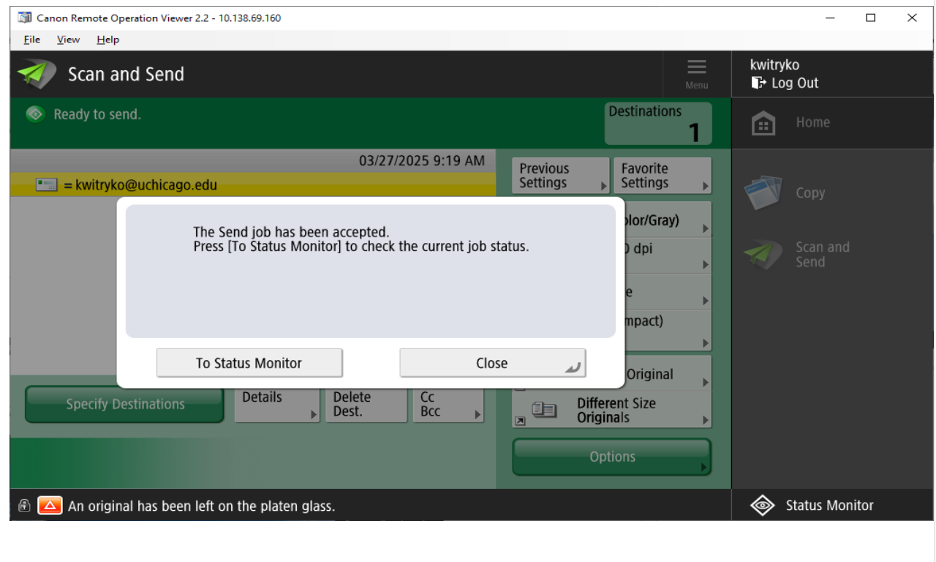Open the Cc Bcc selector
The image size is (936, 562).
(448, 404)
